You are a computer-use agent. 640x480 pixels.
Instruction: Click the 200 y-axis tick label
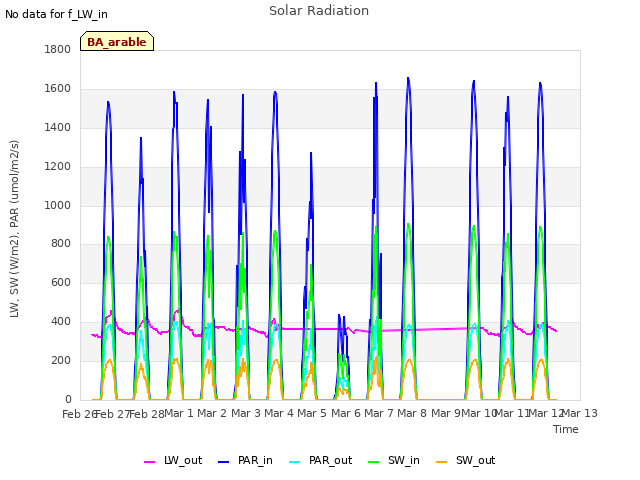[61, 360]
